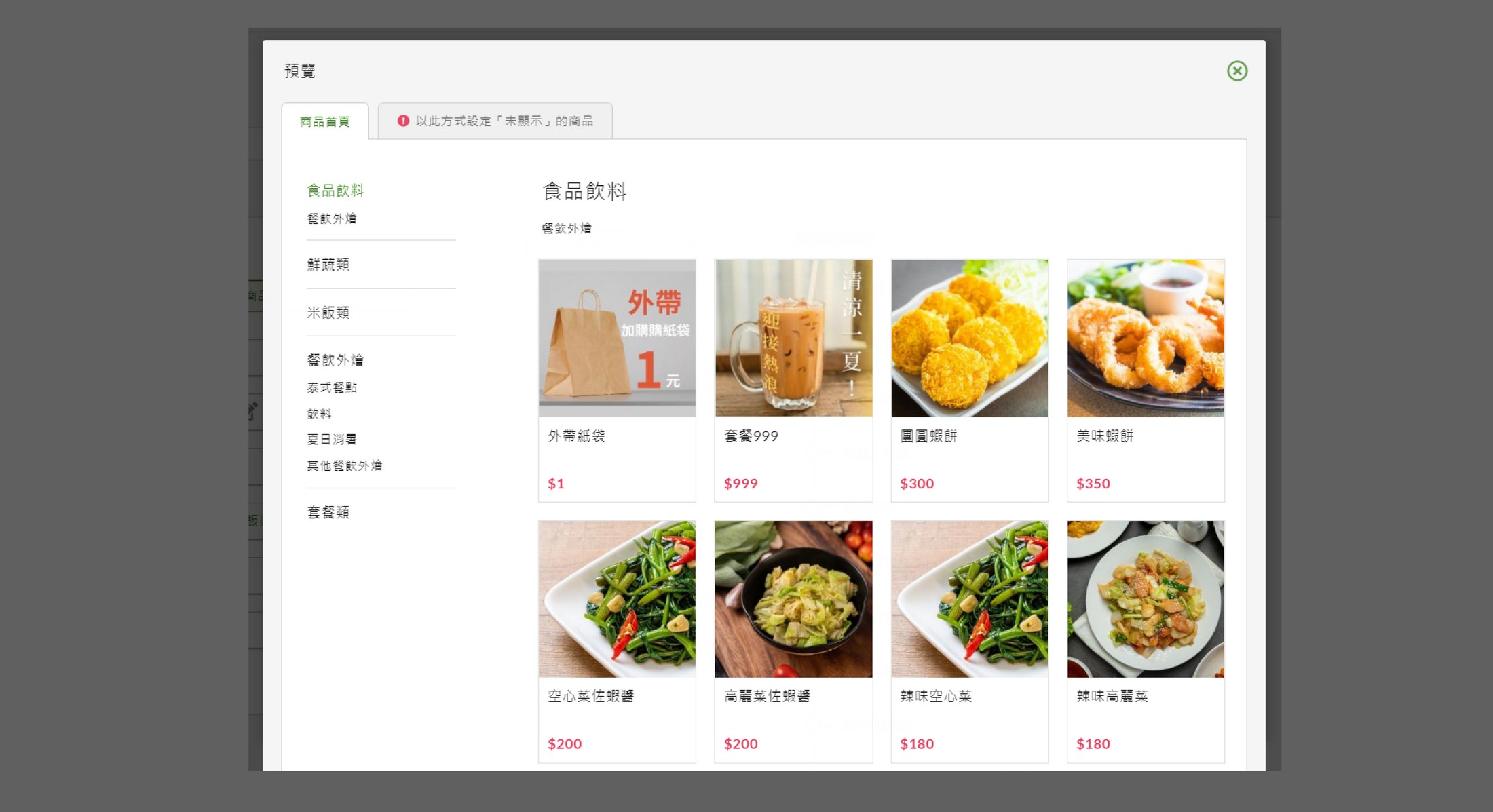1493x812 pixels.
Task: Click the 外帶紙袋 product name
Action: pos(577,436)
